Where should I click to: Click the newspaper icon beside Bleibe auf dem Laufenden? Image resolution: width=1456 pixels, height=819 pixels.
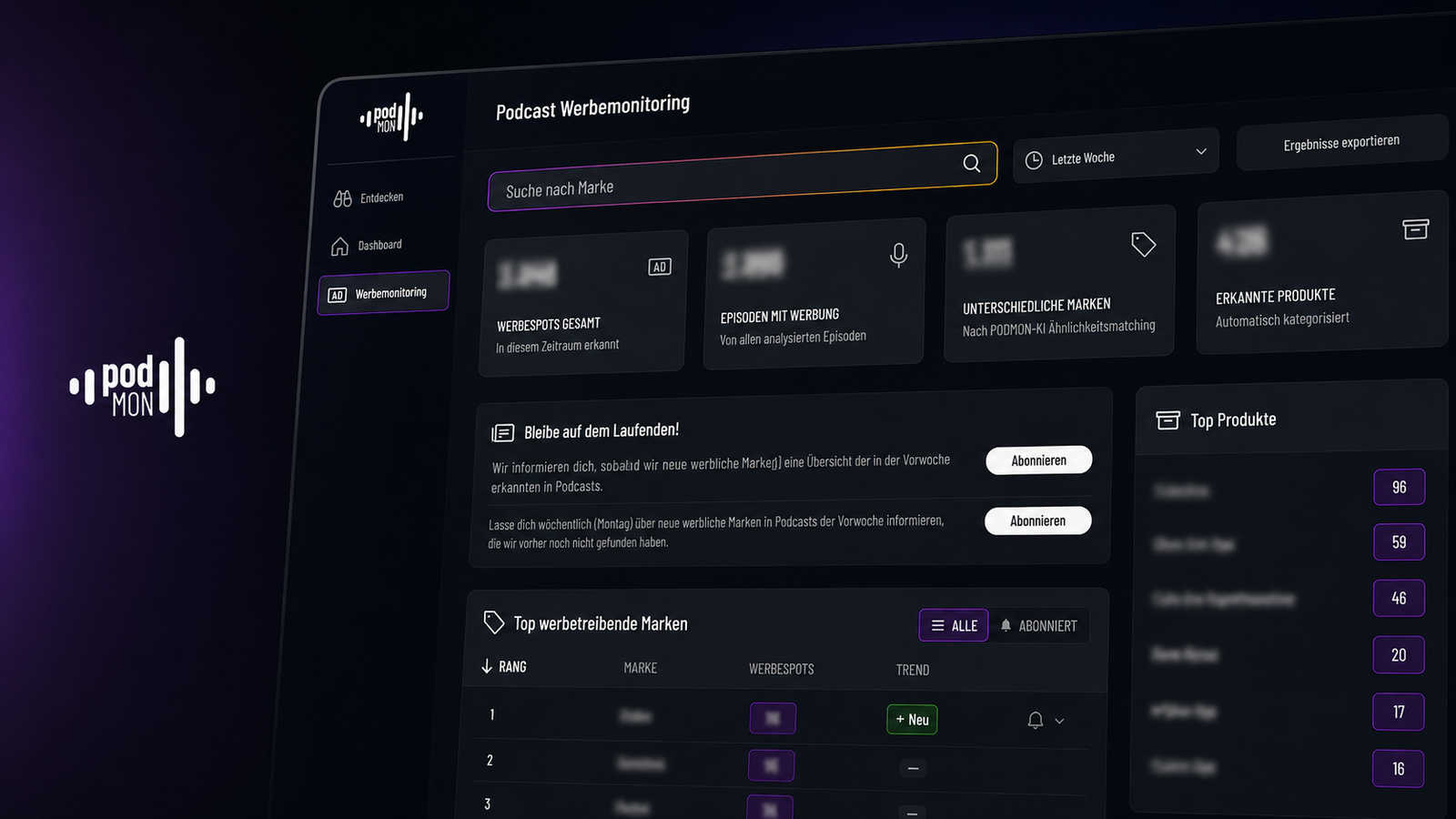click(502, 433)
